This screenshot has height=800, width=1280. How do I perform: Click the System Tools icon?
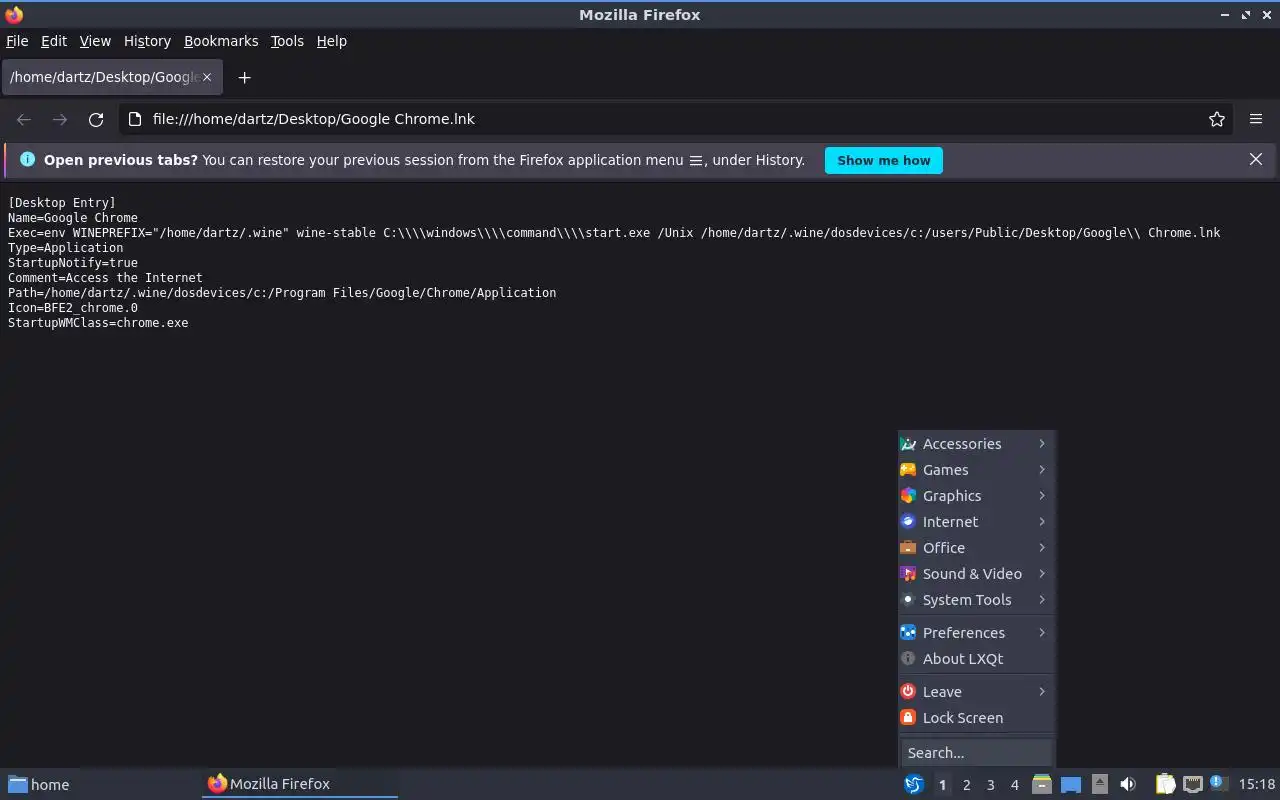pyautogui.click(x=908, y=600)
